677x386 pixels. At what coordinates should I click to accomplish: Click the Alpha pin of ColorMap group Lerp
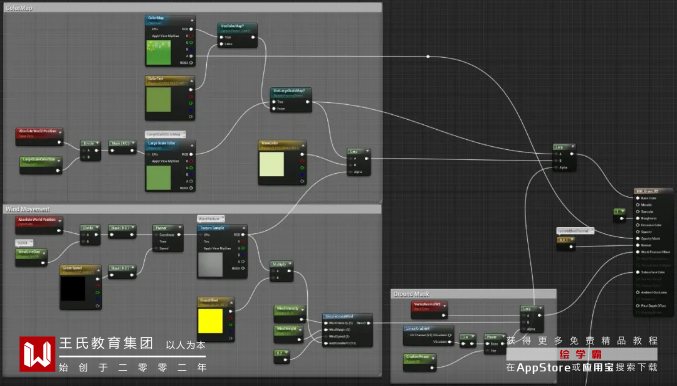(x=350, y=172)
